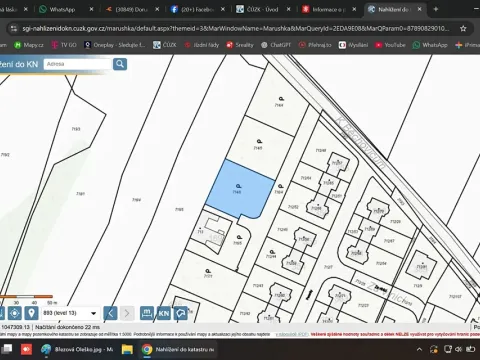View site information icon in address bar

pyautogui.click(x=14, y=29)
